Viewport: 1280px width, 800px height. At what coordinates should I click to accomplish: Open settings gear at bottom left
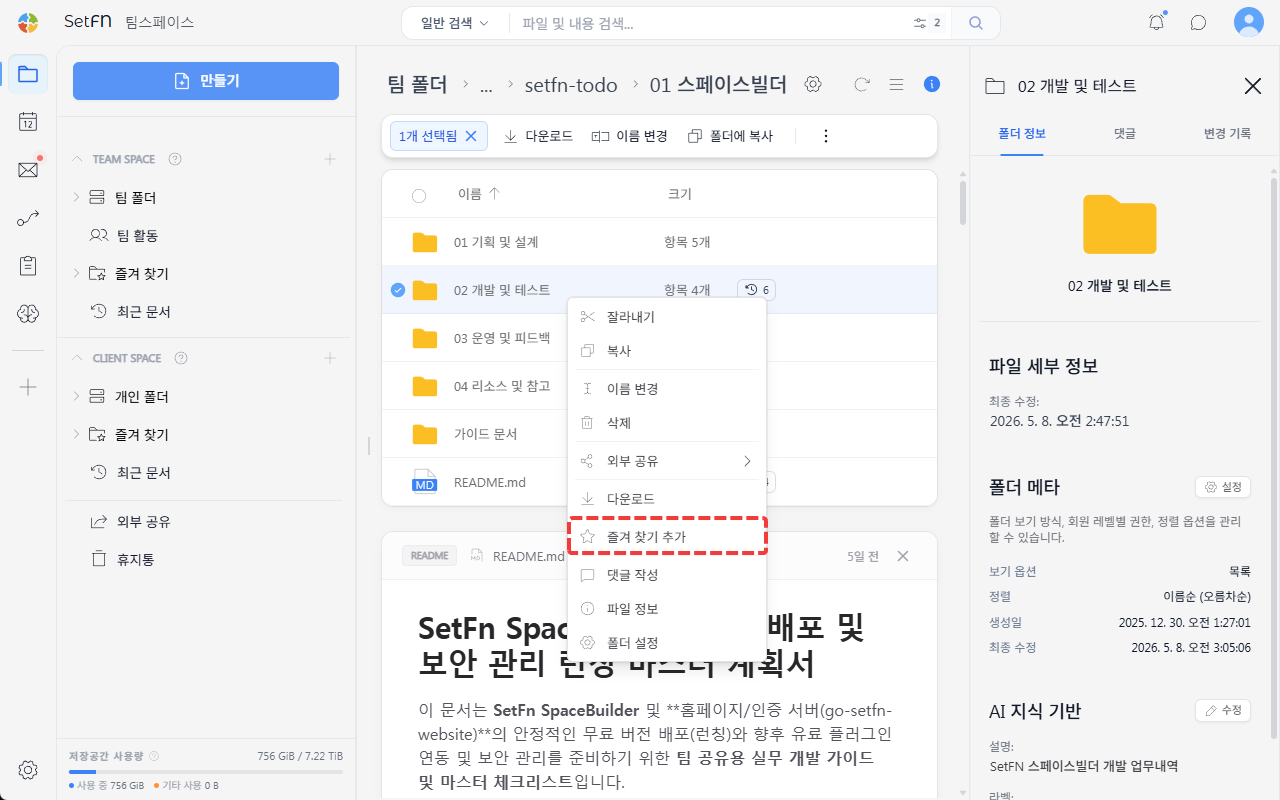28,770
